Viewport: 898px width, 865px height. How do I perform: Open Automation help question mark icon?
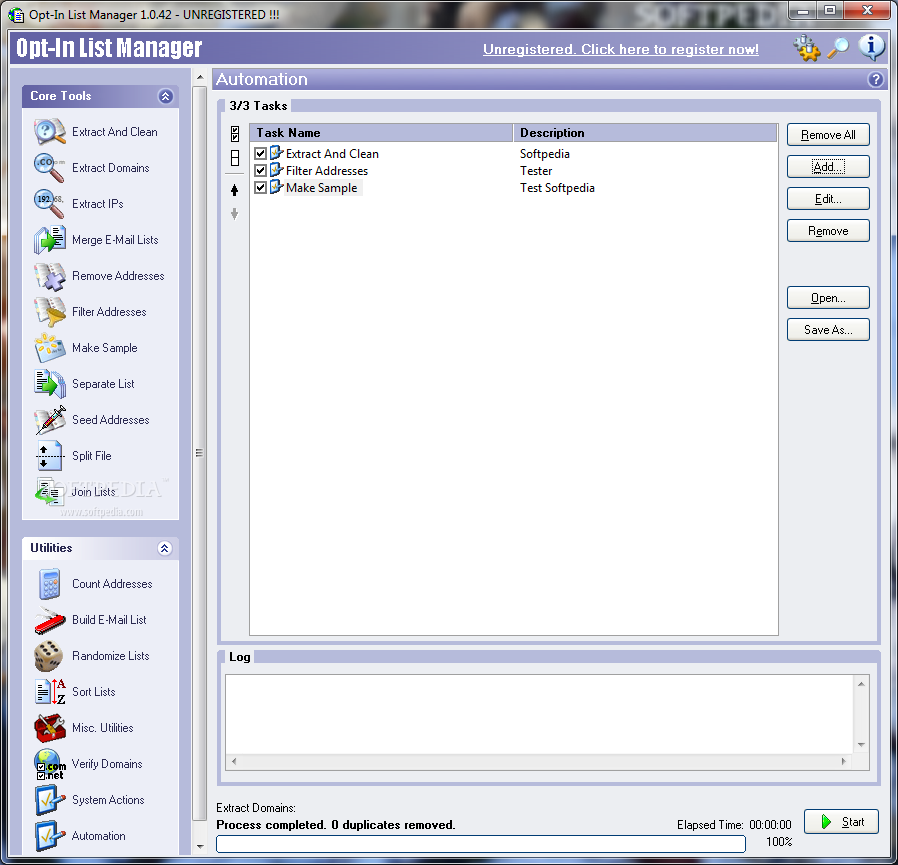(x=875, y=80)
